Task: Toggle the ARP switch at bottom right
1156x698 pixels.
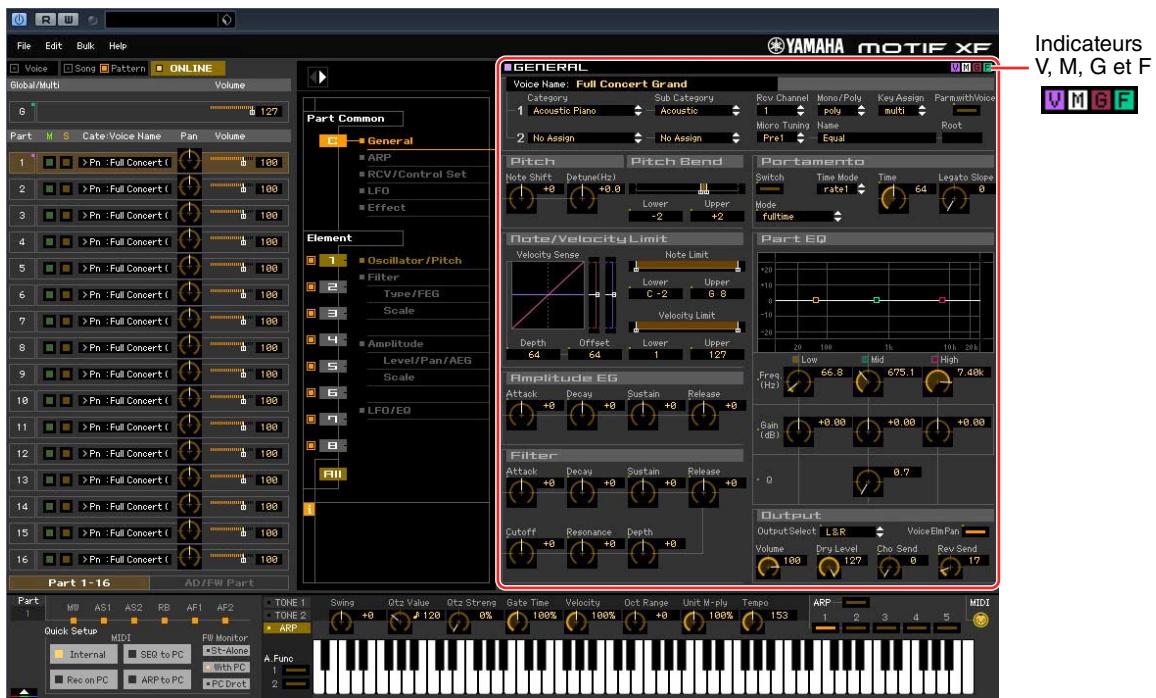Action: (855, 602)
